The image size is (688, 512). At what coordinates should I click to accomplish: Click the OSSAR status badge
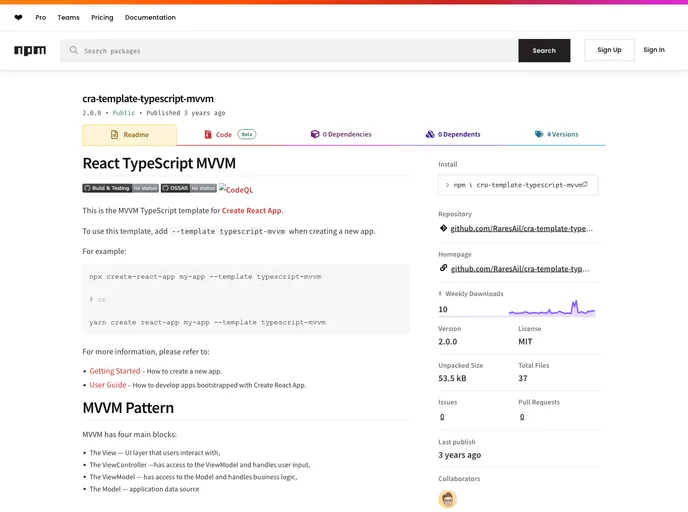[x=189, y=188]
